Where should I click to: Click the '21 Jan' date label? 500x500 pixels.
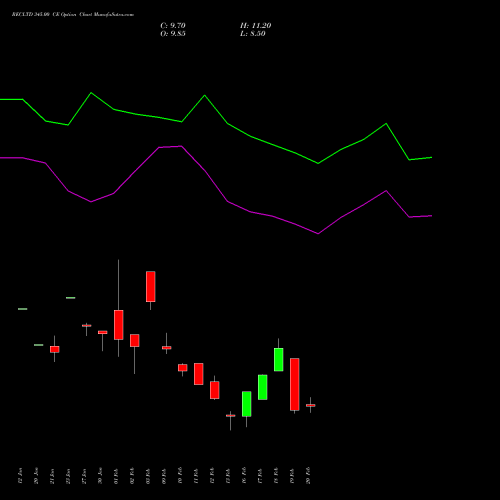pos(52,476)
